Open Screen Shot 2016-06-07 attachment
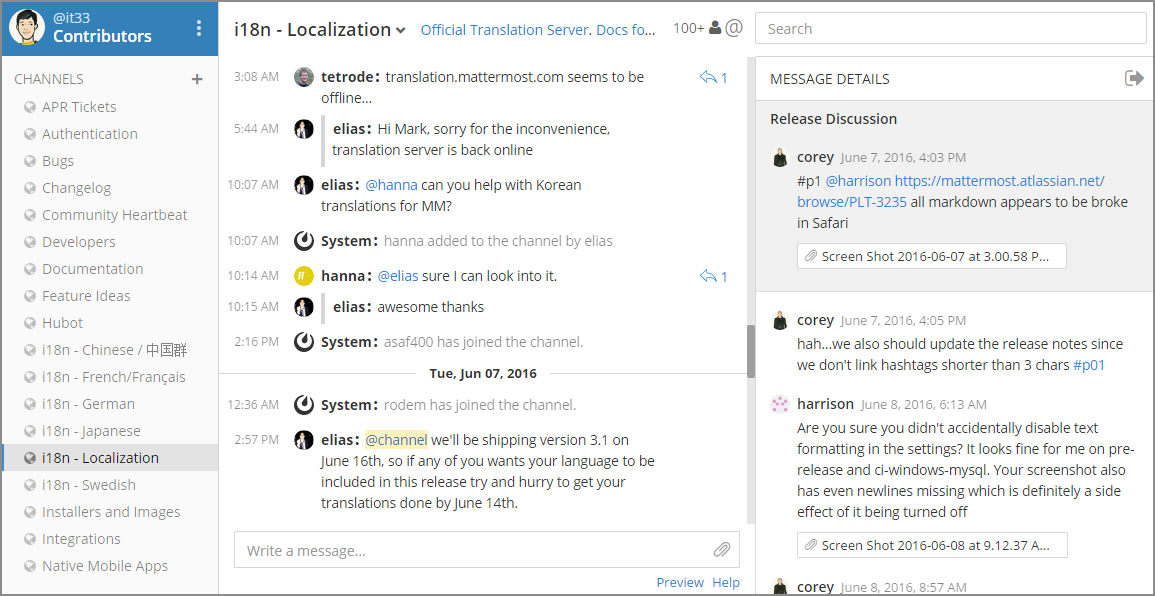The width and height of the screenshot is (1155, 596). click(x=931, y=256)
